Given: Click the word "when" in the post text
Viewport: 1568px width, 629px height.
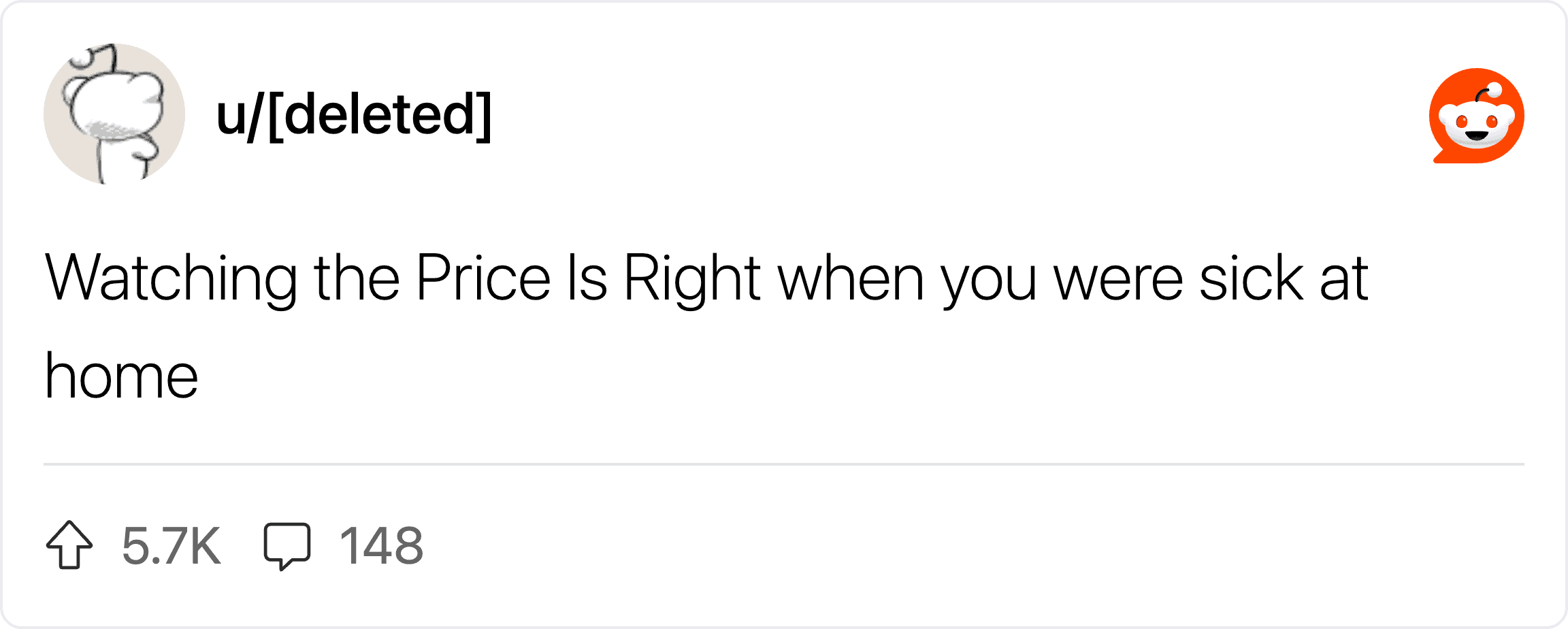Looking at the screenshot, I should [x=851, y=278].
